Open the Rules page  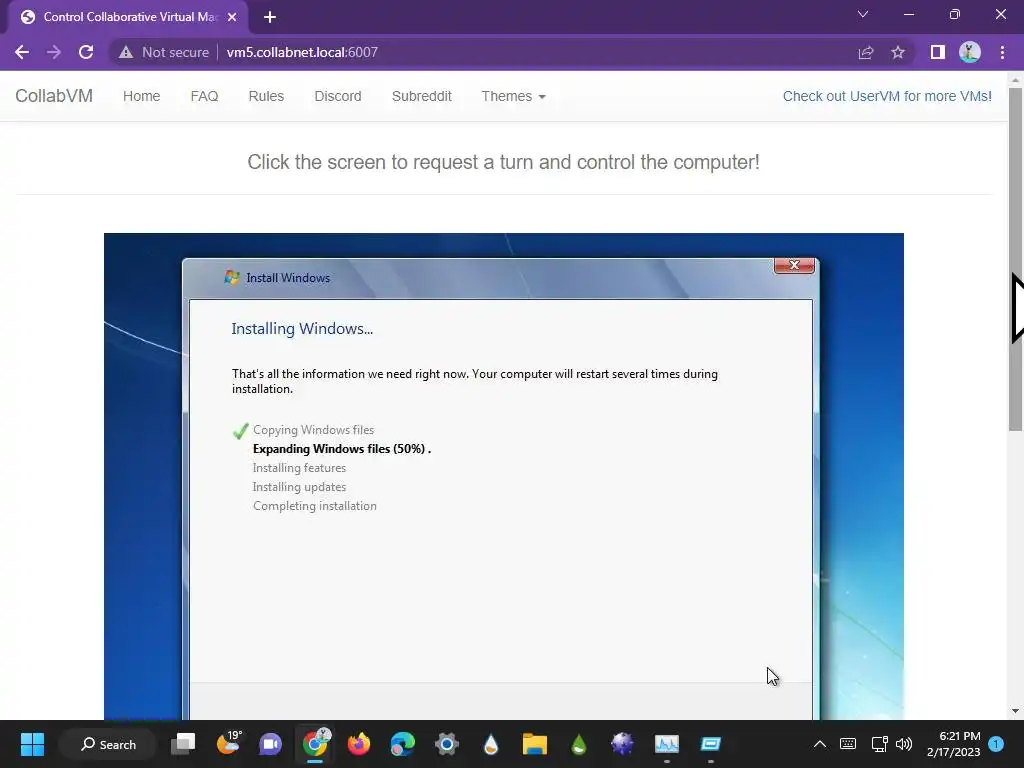pos(266,96)
